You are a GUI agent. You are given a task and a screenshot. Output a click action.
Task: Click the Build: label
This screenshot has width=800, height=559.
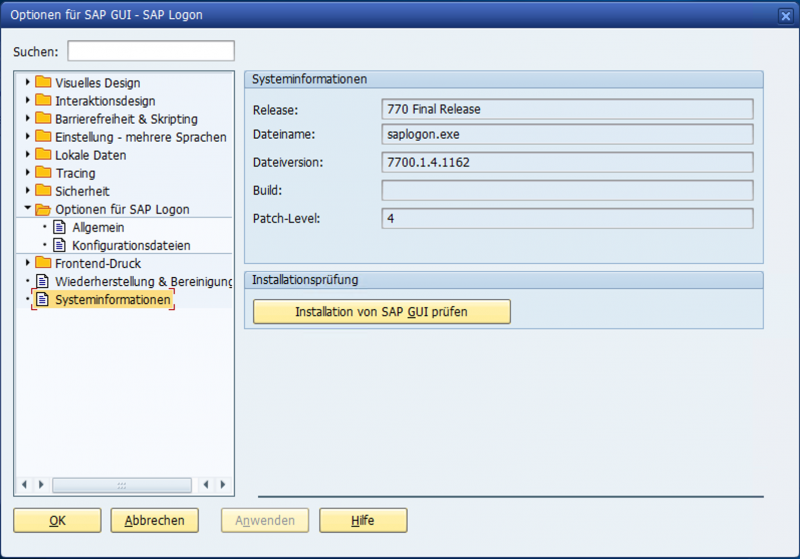tap(267, 191)
